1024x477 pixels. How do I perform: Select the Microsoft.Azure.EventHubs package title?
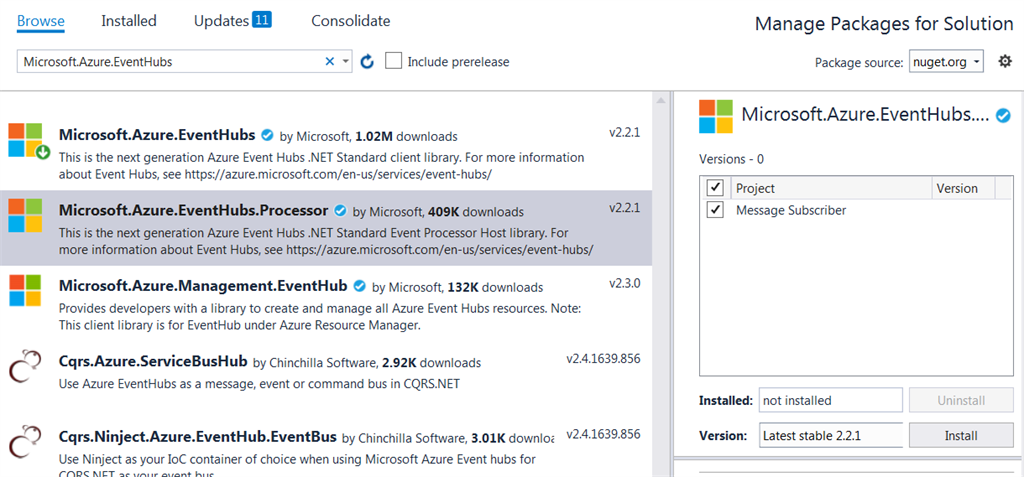click(157, 136)
